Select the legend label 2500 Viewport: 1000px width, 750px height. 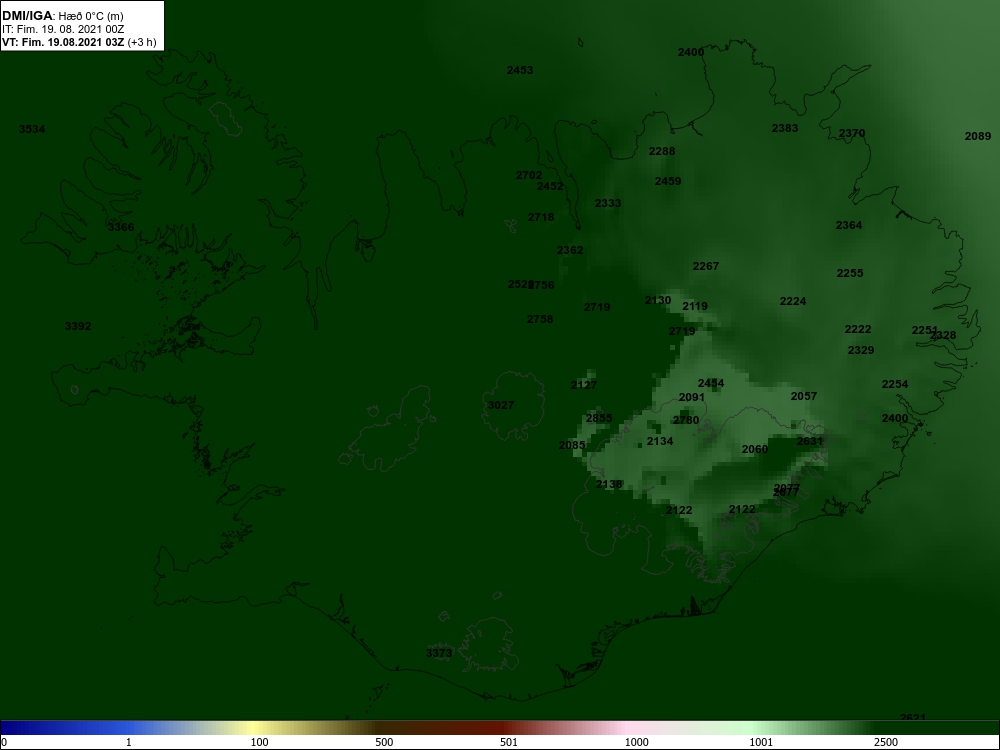(886, 742)
